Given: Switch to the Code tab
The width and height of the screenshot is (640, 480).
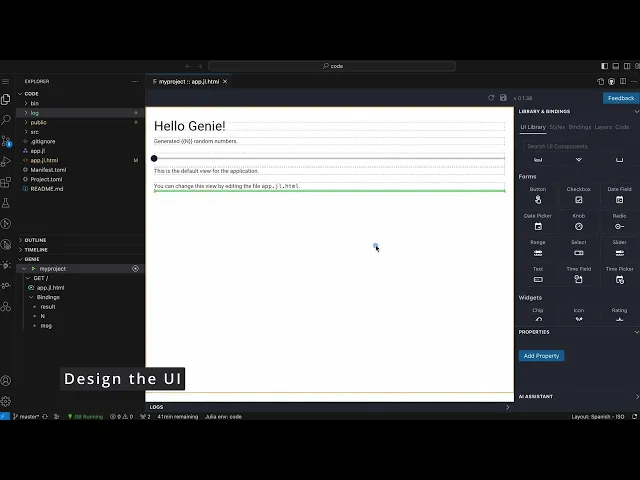Looking at the screenshot, I should click(622, 127).
